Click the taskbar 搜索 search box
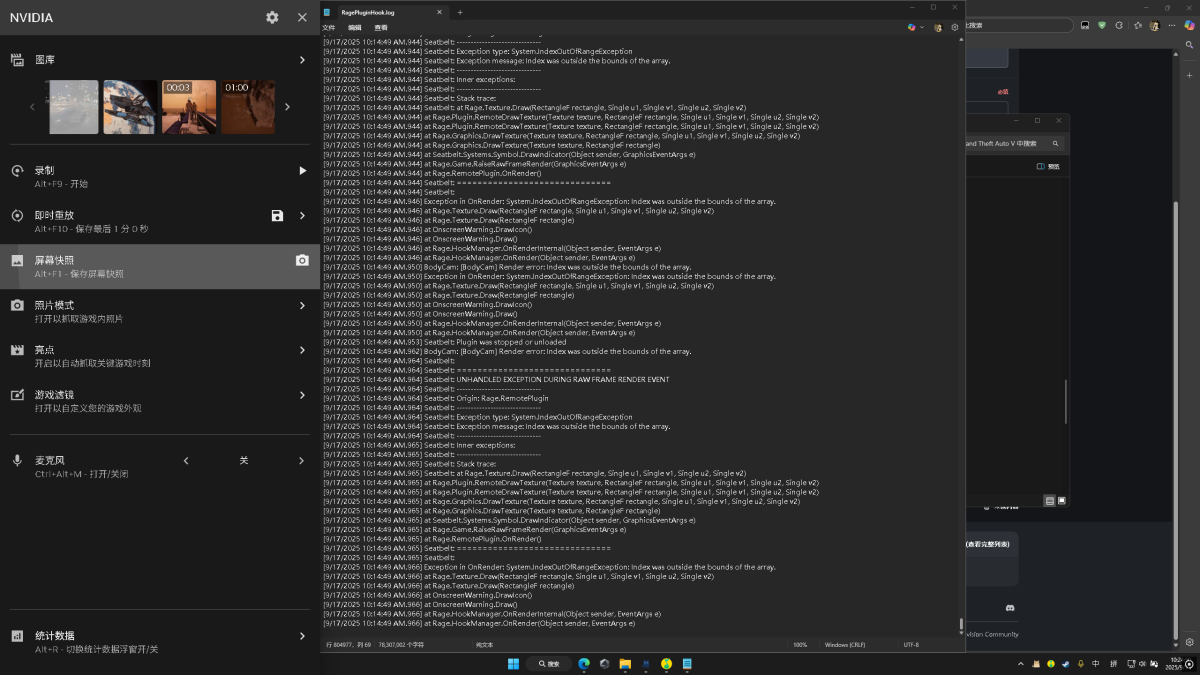Screen dimensions: 1200x675 tap(549, 664)
